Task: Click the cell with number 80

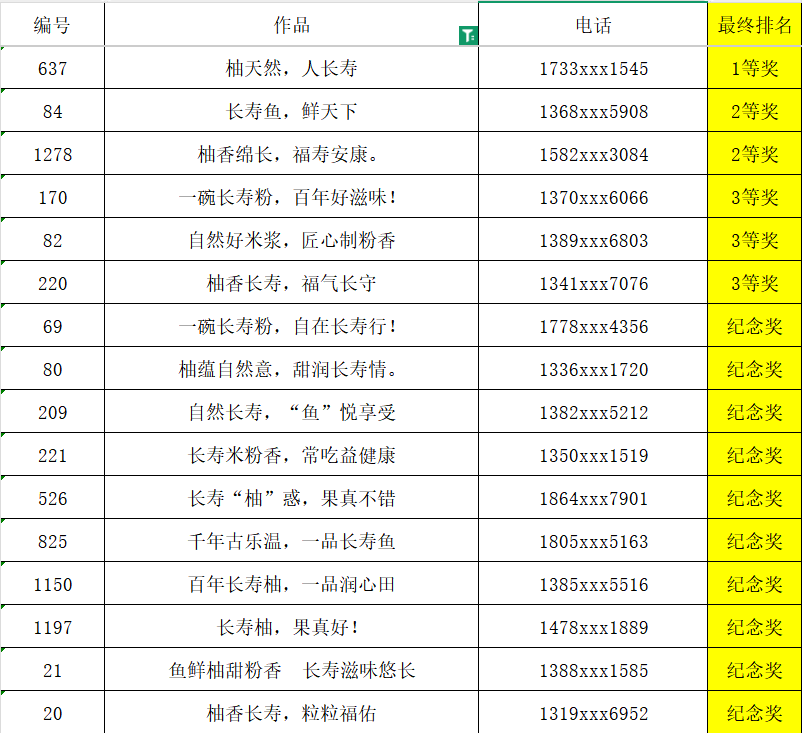Action: point(52,369)
